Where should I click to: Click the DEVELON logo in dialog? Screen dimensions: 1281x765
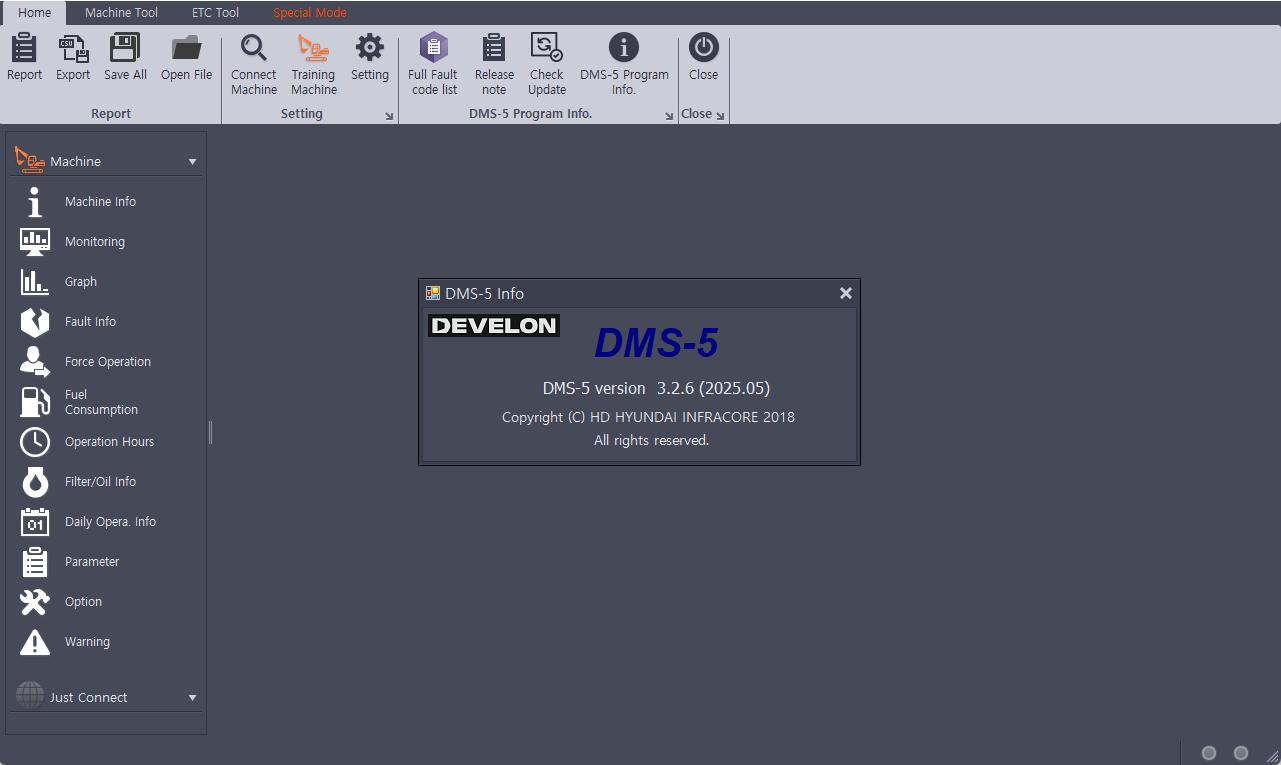tap(494, 325)
